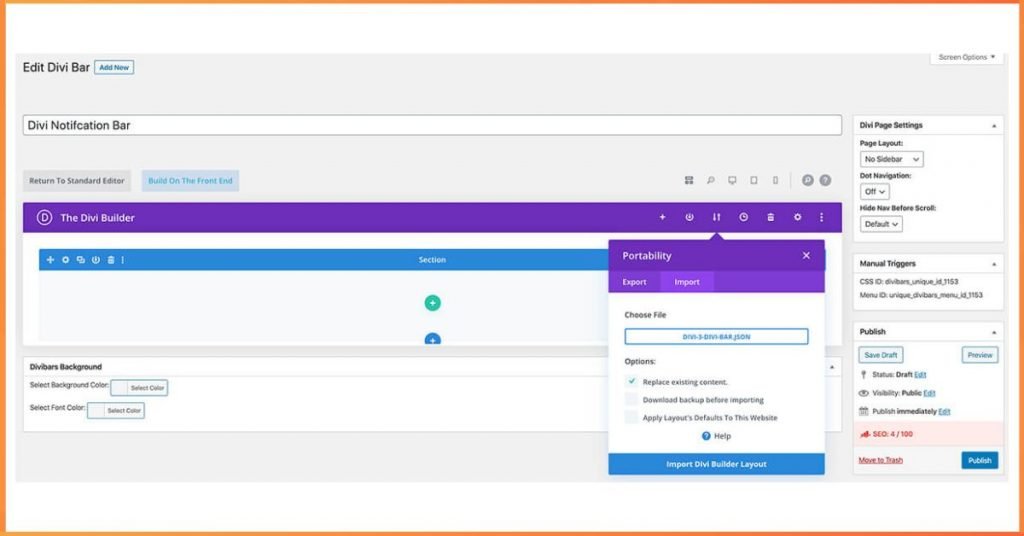Viewport: 1024px width, 536px height.
Task: Open Page Layout No Sidebar dropdown
Action: [891, 159]
